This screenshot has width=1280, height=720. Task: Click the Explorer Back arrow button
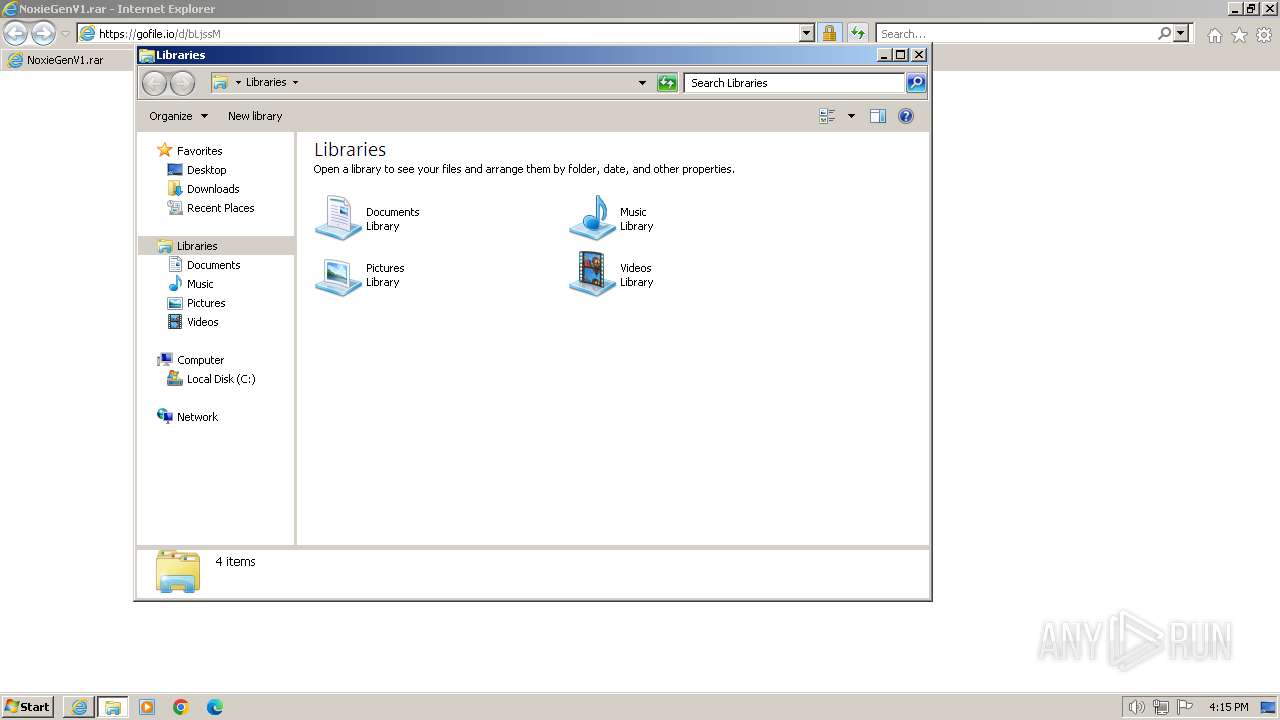154,83
